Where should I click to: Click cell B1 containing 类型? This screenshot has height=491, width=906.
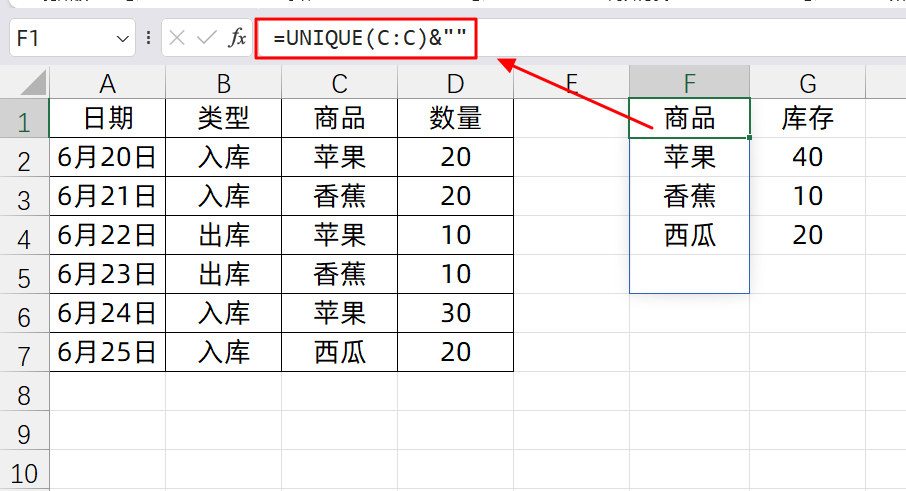224,118
